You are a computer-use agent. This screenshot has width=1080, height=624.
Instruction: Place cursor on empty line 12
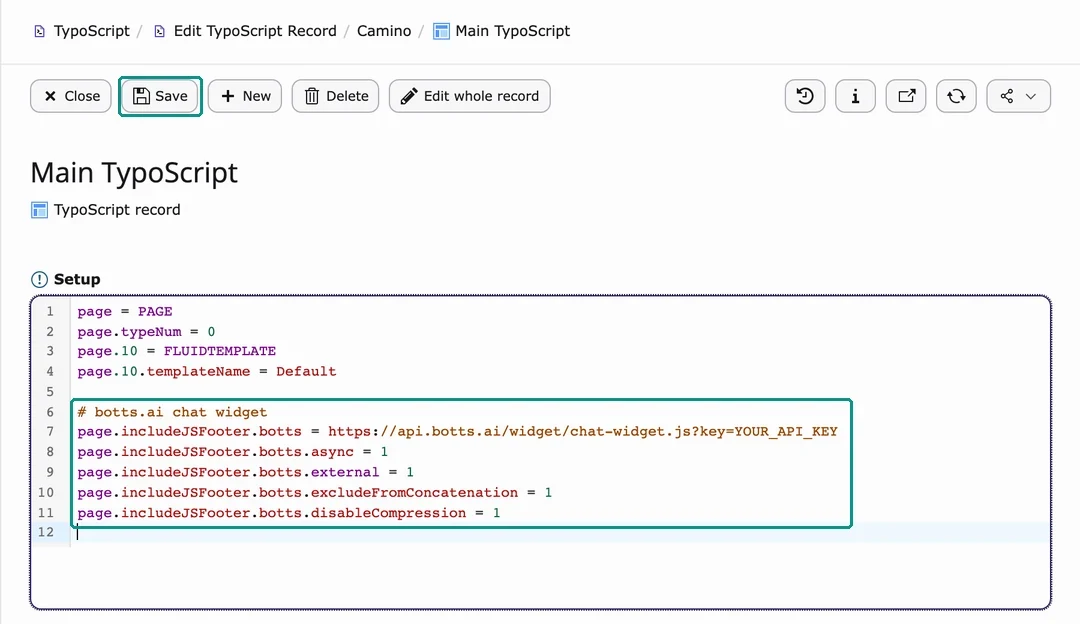click(x=560, y=532)
